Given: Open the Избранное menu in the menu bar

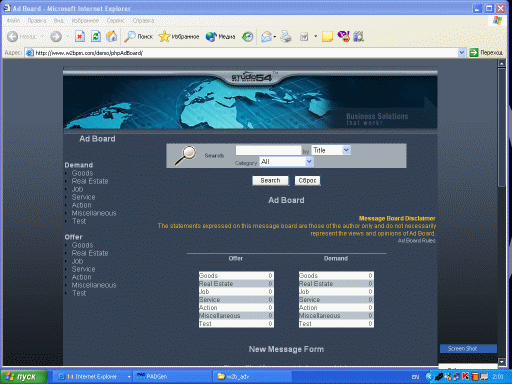Looking at the screenshot, I should (x=85, y=21).
